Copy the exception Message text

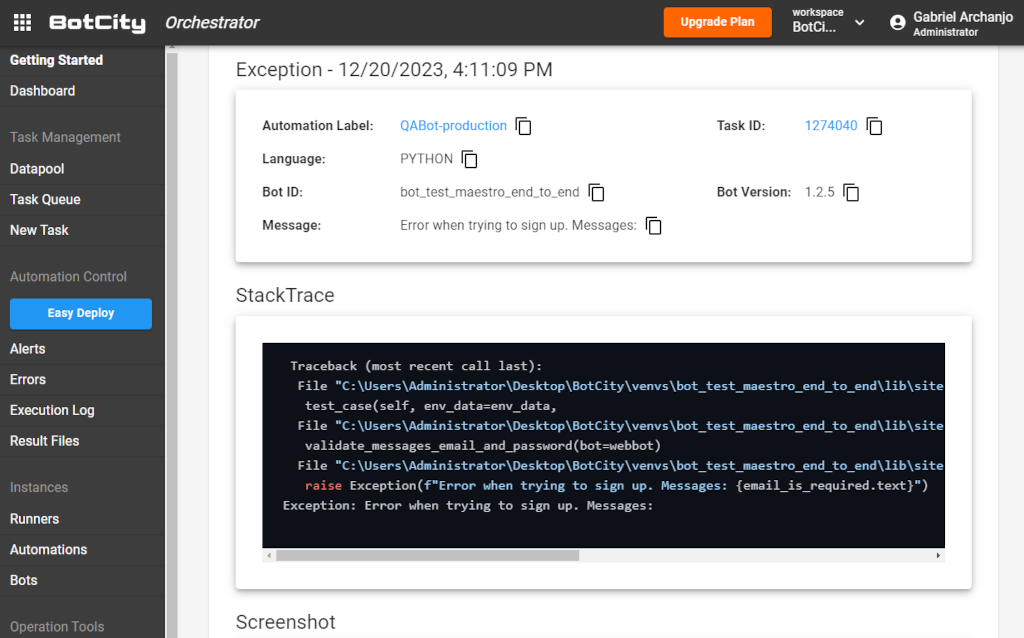[x=653, y=226]
